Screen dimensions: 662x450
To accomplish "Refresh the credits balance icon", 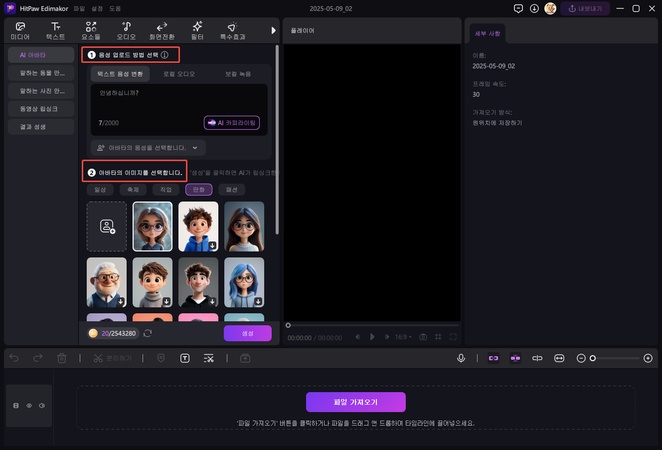I will click(147, 333).
